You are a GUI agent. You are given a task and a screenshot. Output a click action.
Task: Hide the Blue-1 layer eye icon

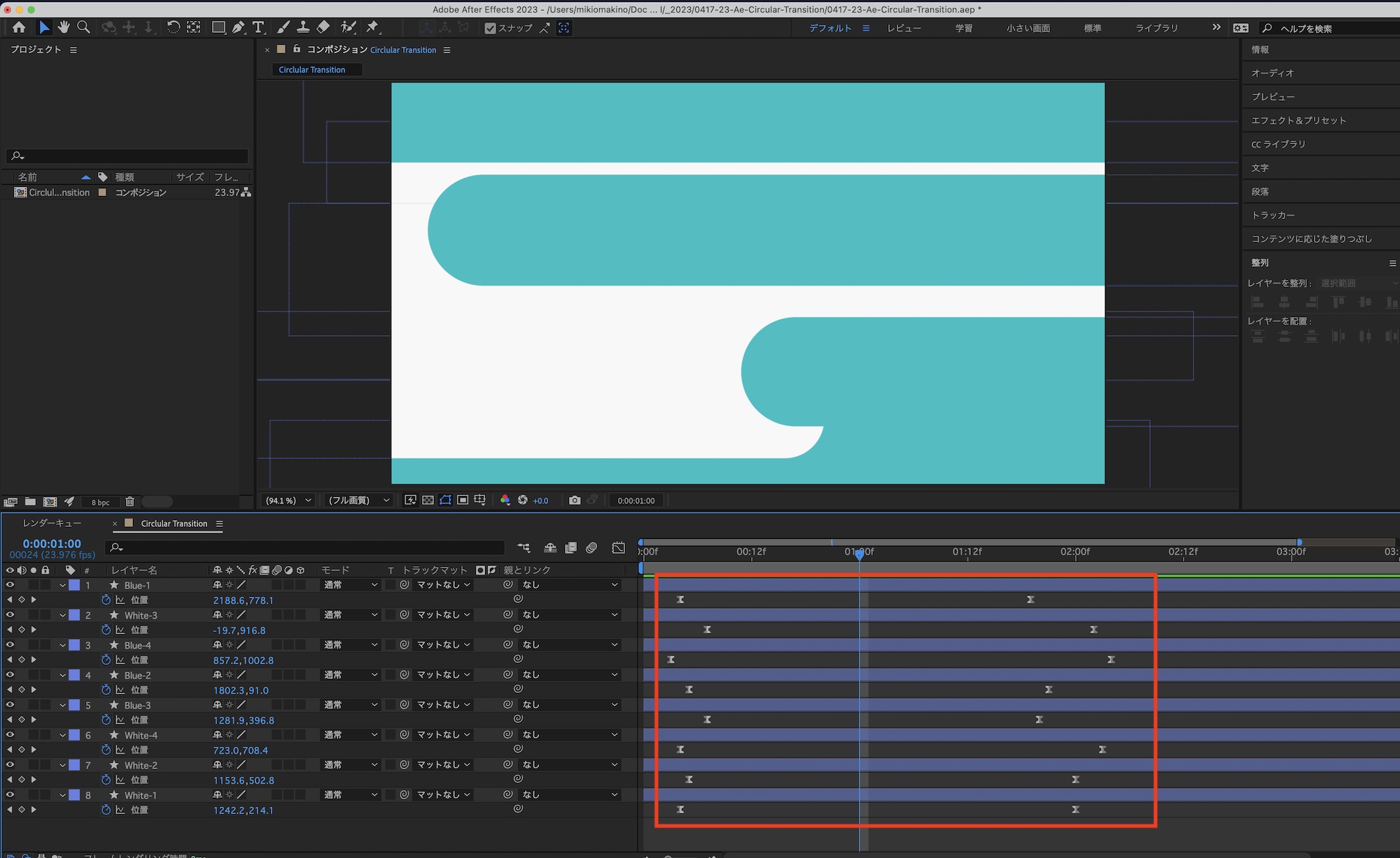coord(10,585)
